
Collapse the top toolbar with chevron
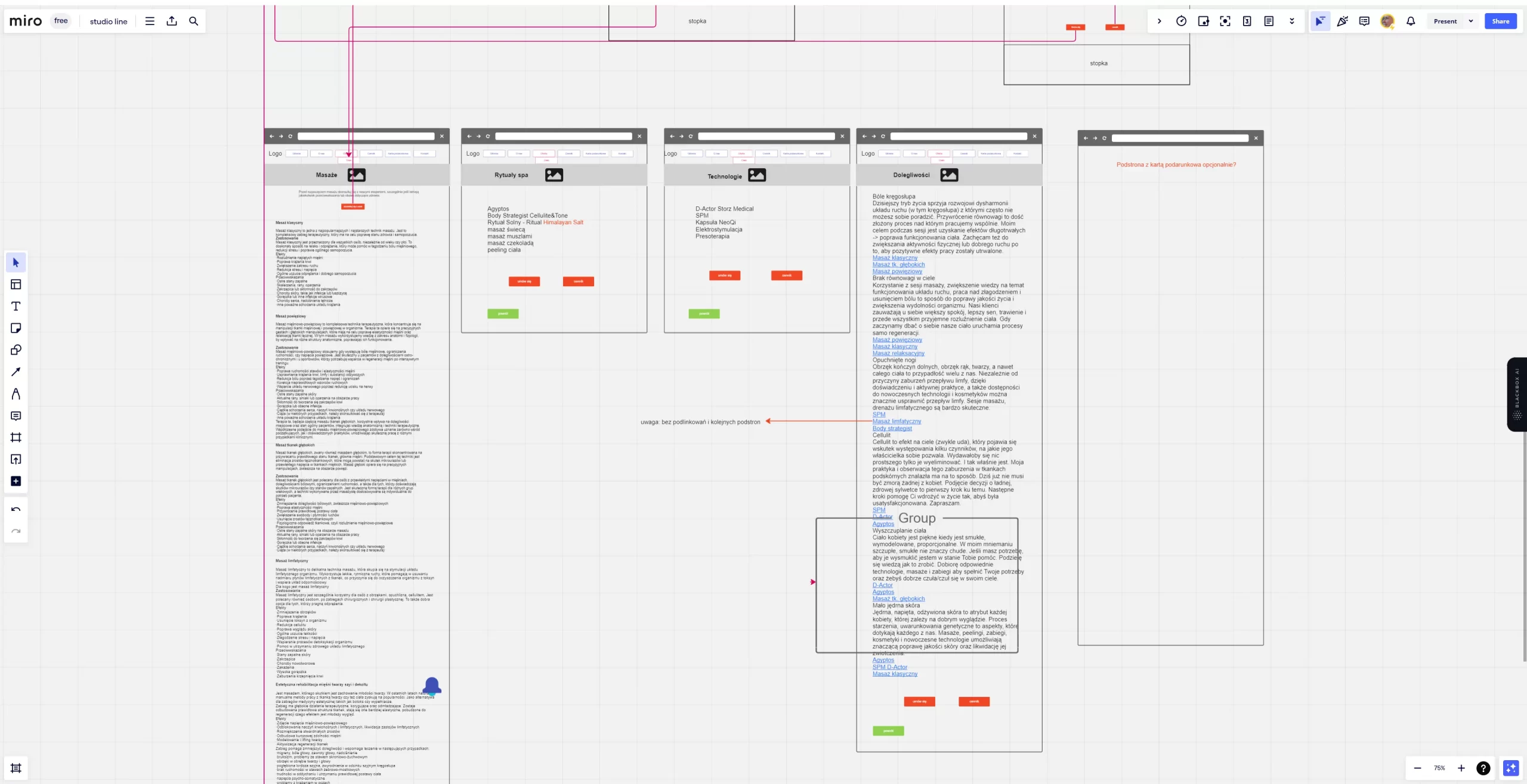[x=1159, y=21]
